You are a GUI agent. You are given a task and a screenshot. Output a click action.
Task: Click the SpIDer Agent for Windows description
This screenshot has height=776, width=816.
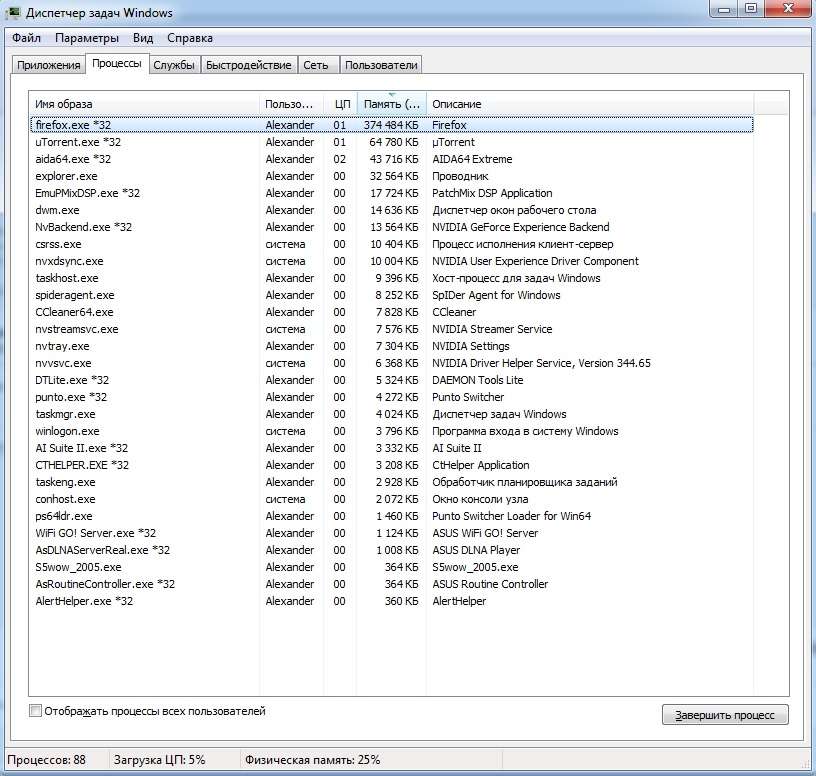[496, 295]
